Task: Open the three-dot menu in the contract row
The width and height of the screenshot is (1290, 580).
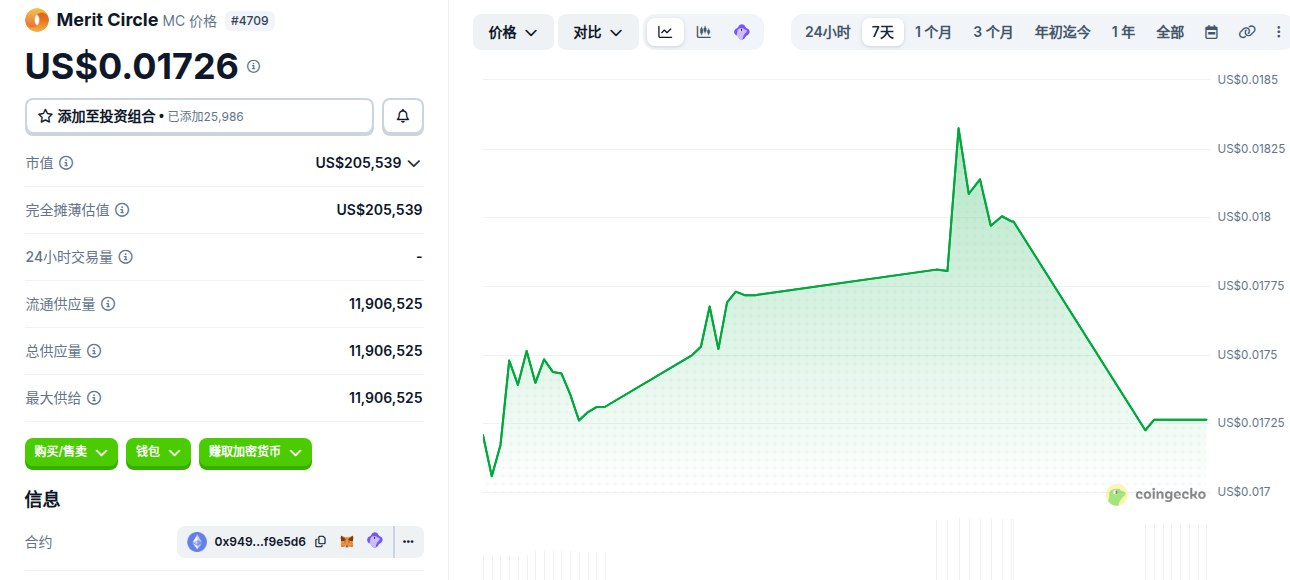Action: point(408,542)
